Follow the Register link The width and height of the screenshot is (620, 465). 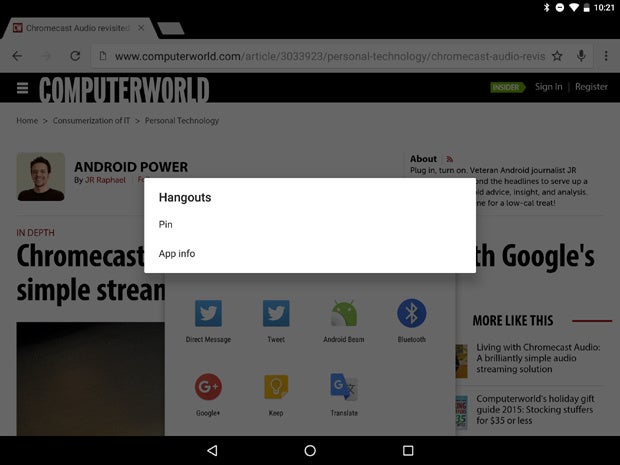click(591, 87)
